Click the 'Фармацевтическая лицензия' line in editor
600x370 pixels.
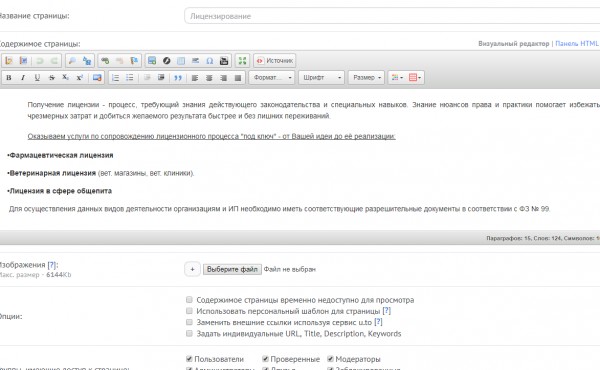[x=61, y=155]
